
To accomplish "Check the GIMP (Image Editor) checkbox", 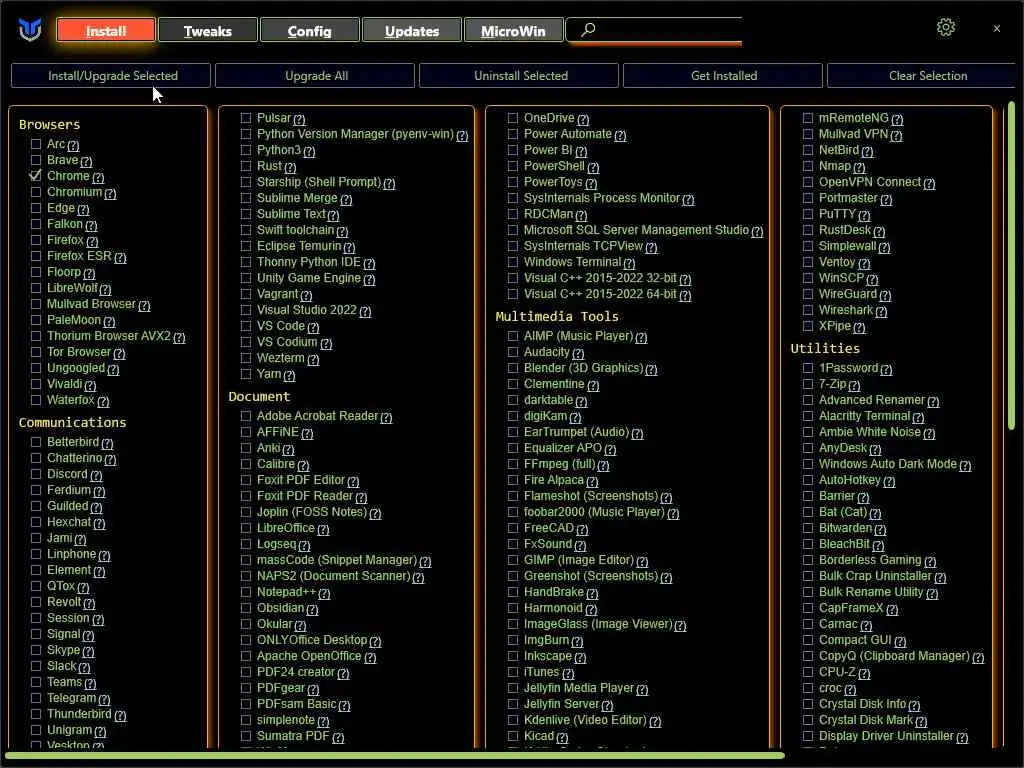I will 513,560.
